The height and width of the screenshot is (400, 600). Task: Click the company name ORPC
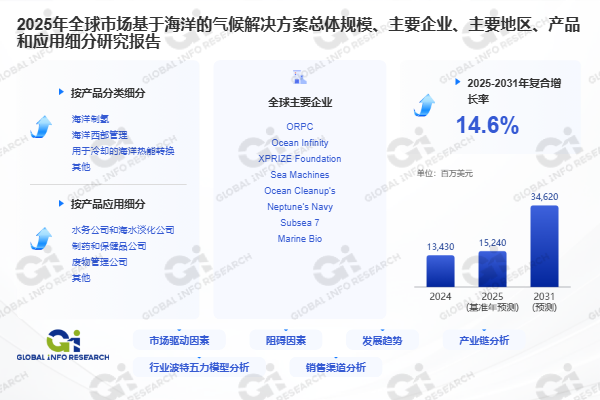pyautogui.click(x=300, y=127)
